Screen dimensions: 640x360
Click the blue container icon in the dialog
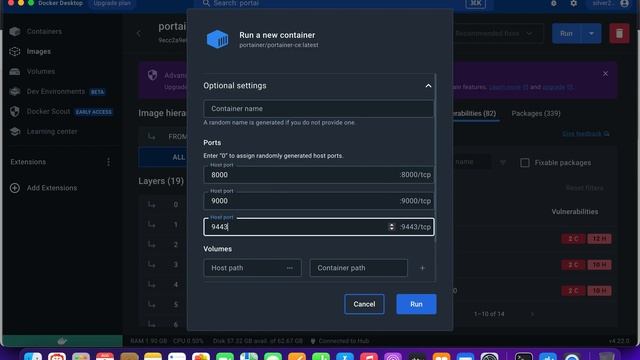tap(217, 39)
